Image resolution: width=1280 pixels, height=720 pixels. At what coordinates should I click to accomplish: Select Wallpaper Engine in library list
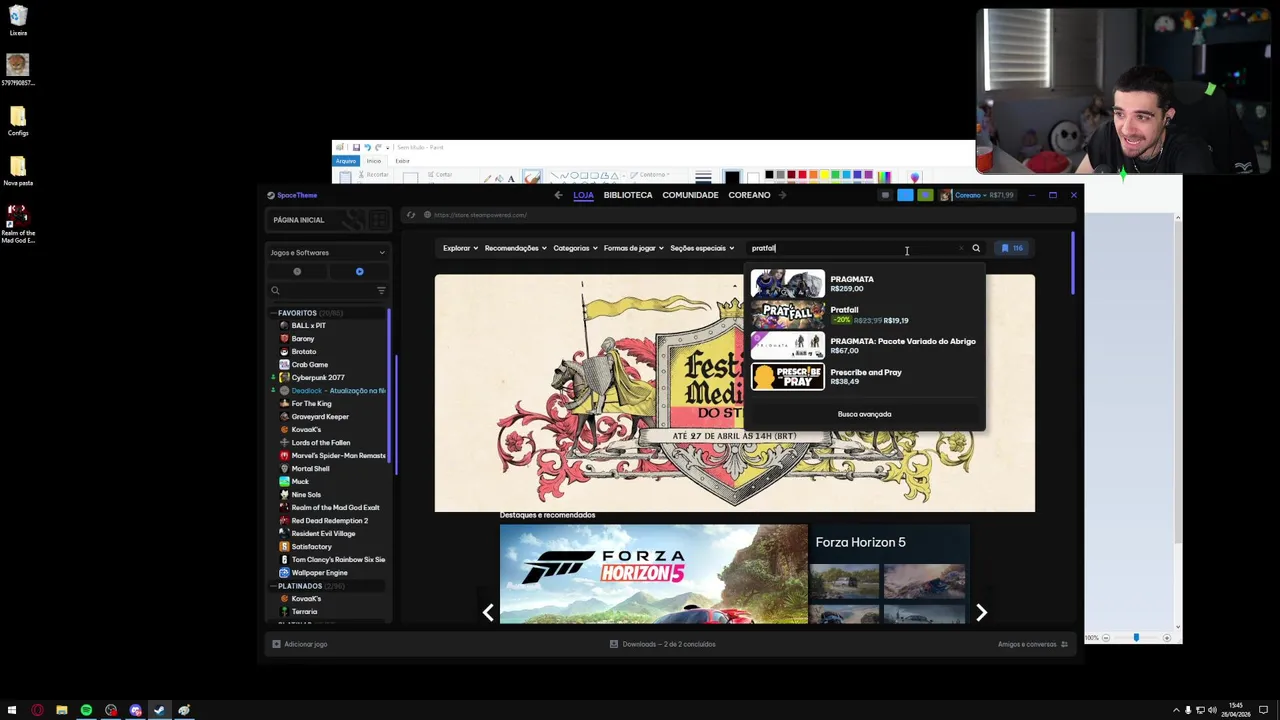[319, 573]
